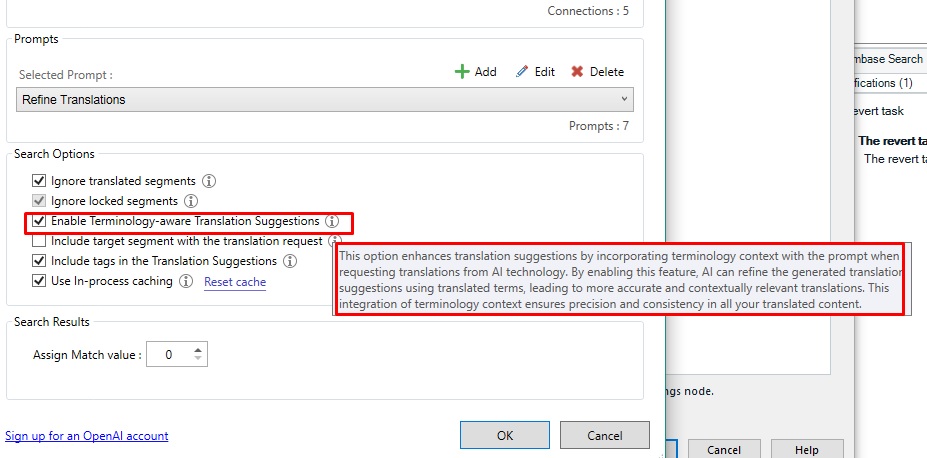Click info icon beside Ignore translated segments
The image size is (927, 458).
210,181
